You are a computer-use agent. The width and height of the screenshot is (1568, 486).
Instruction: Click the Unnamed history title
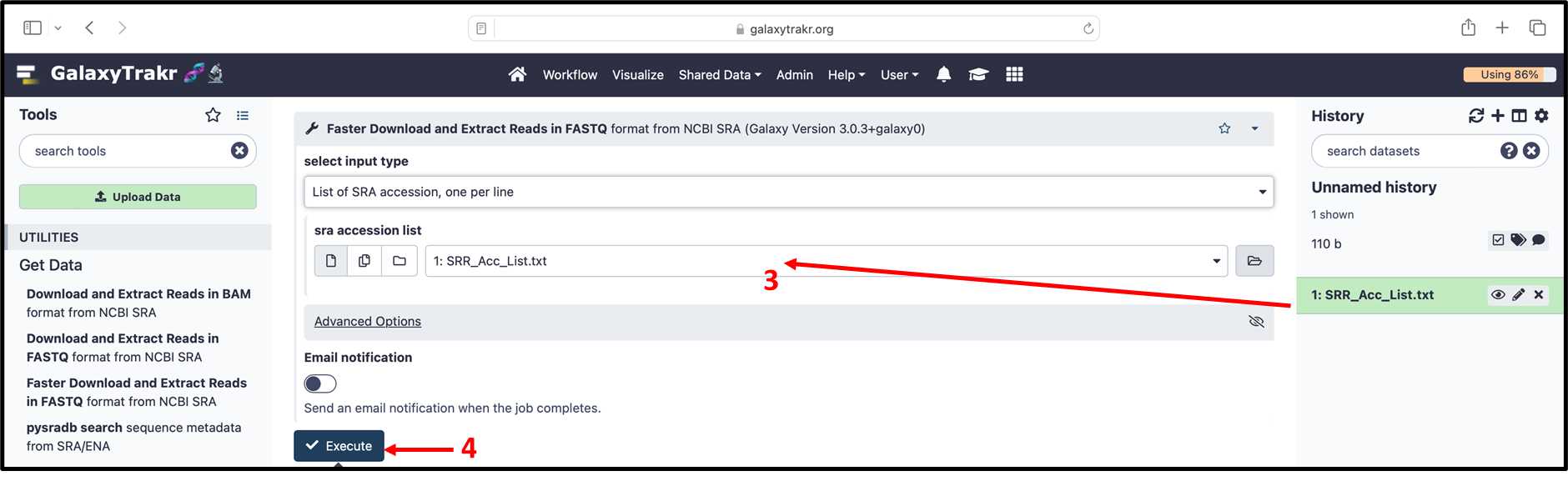pyautogui.click(x=1374, y=188)
